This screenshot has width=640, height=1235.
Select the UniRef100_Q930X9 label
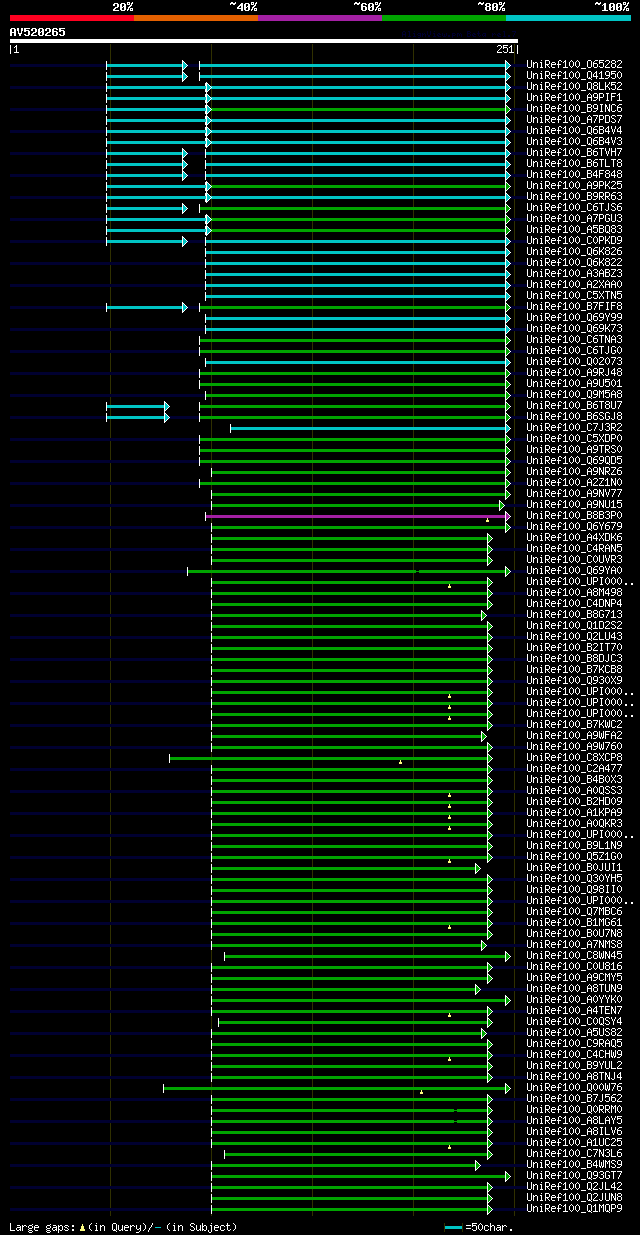(574, 680)
